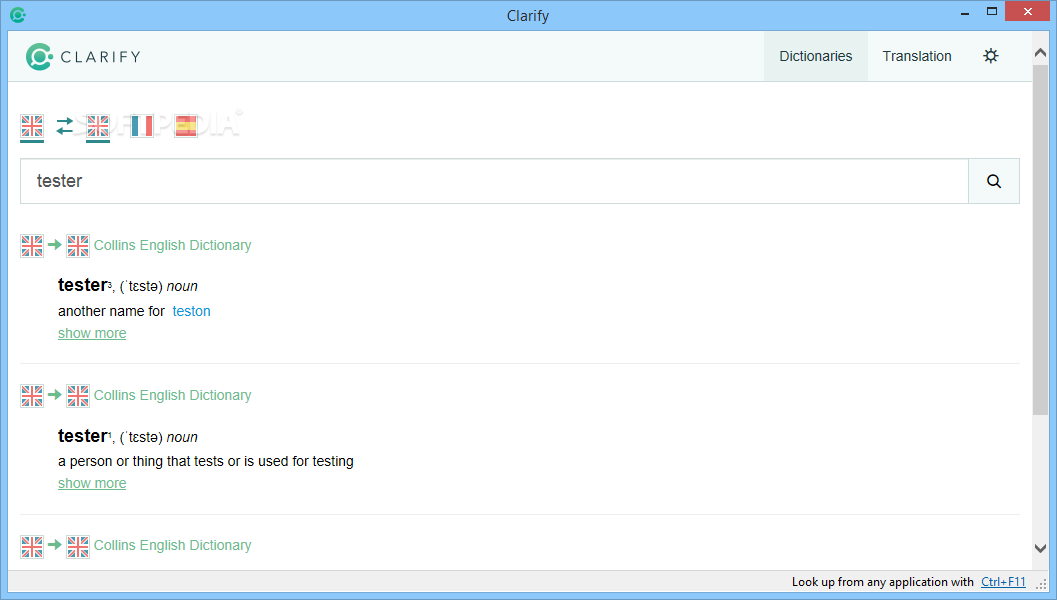Minimize the Clarify window
The image size is (1057, 600).
[x=965, y=12]
